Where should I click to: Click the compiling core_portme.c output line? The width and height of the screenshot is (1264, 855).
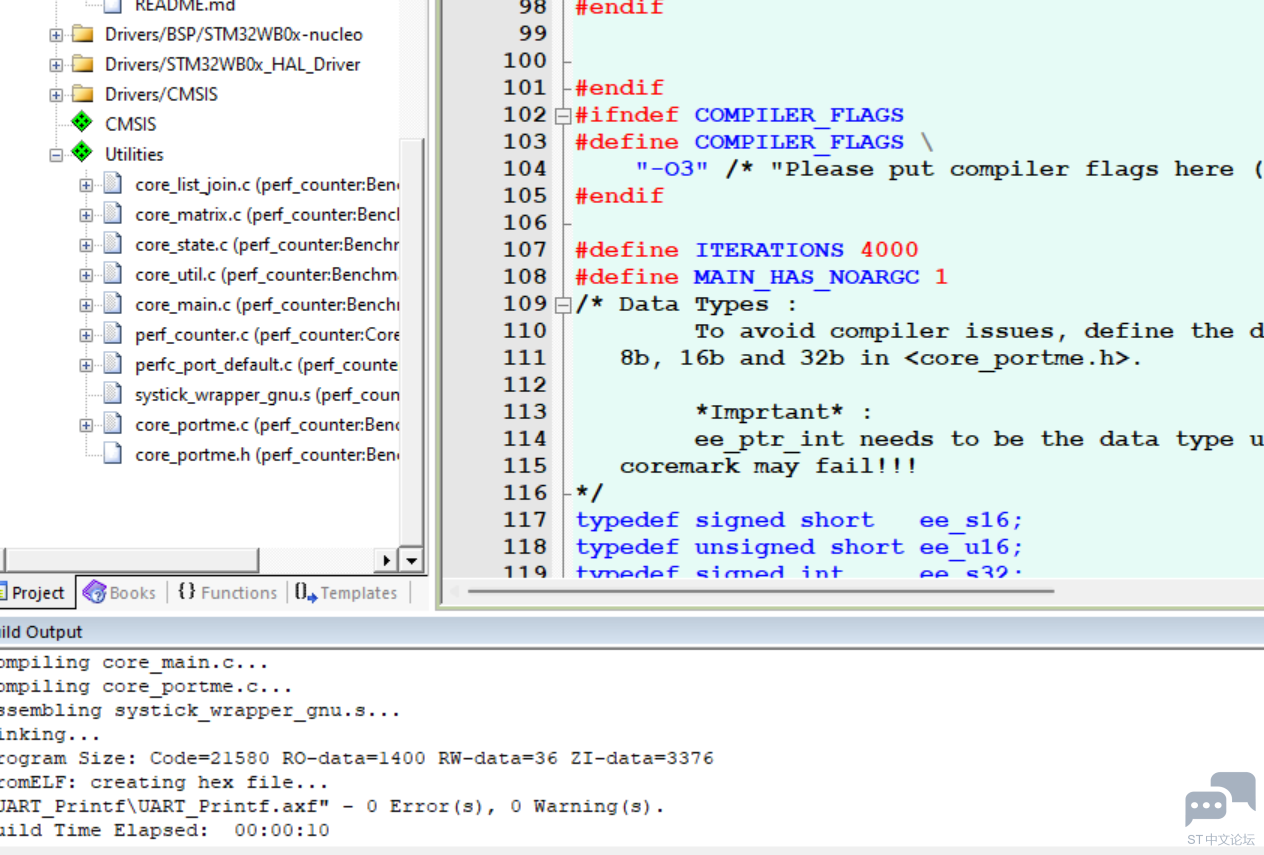(146, 686)
